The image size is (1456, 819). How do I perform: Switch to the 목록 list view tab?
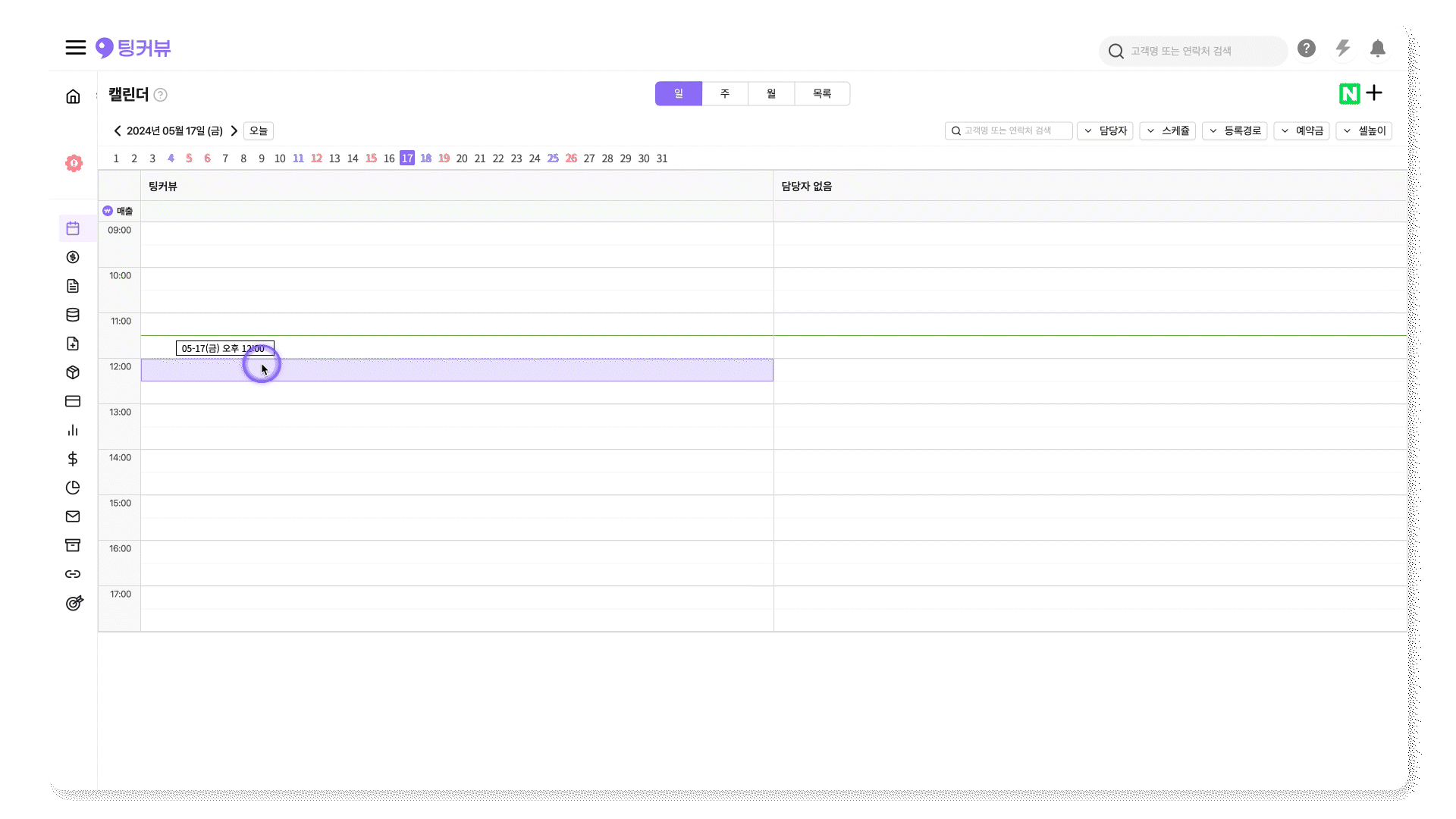(822, 94)
